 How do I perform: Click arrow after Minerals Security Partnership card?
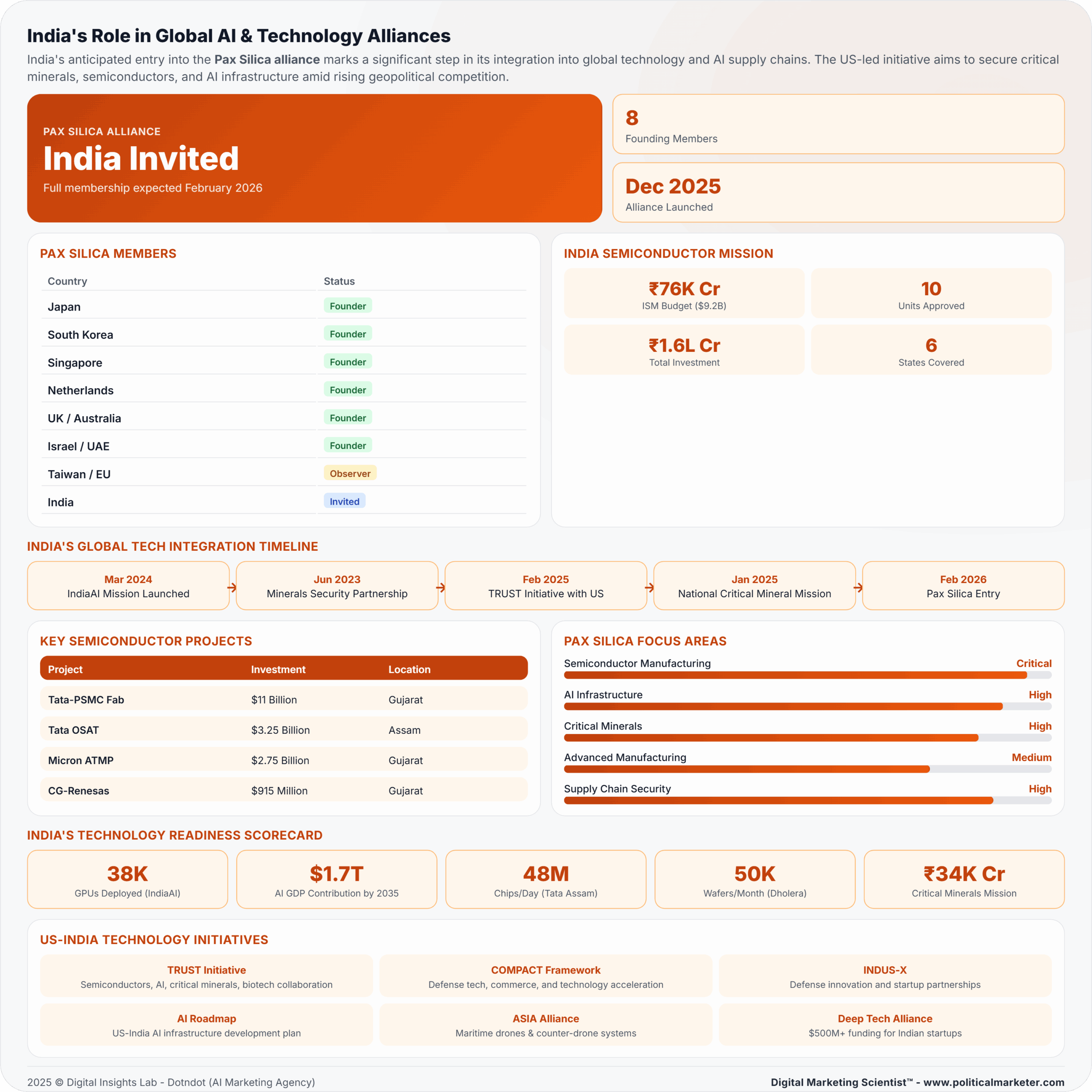click(x=440, y=588)
